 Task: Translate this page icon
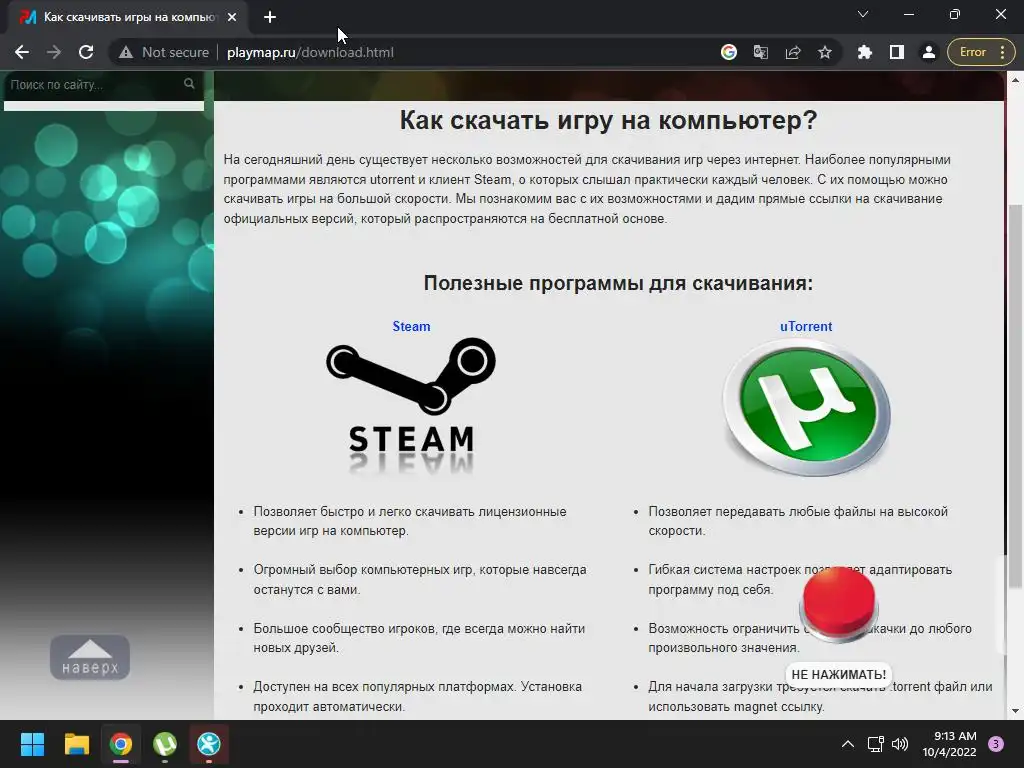[x=761, y=52]
